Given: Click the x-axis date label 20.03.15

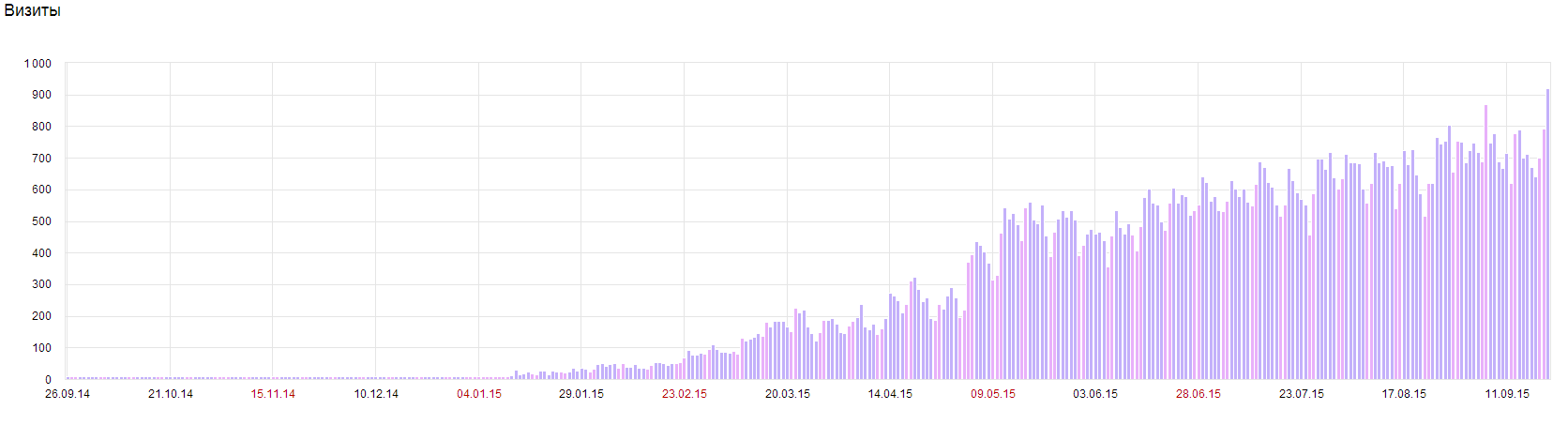Looking at the screenshot, I should click(788, 394).
